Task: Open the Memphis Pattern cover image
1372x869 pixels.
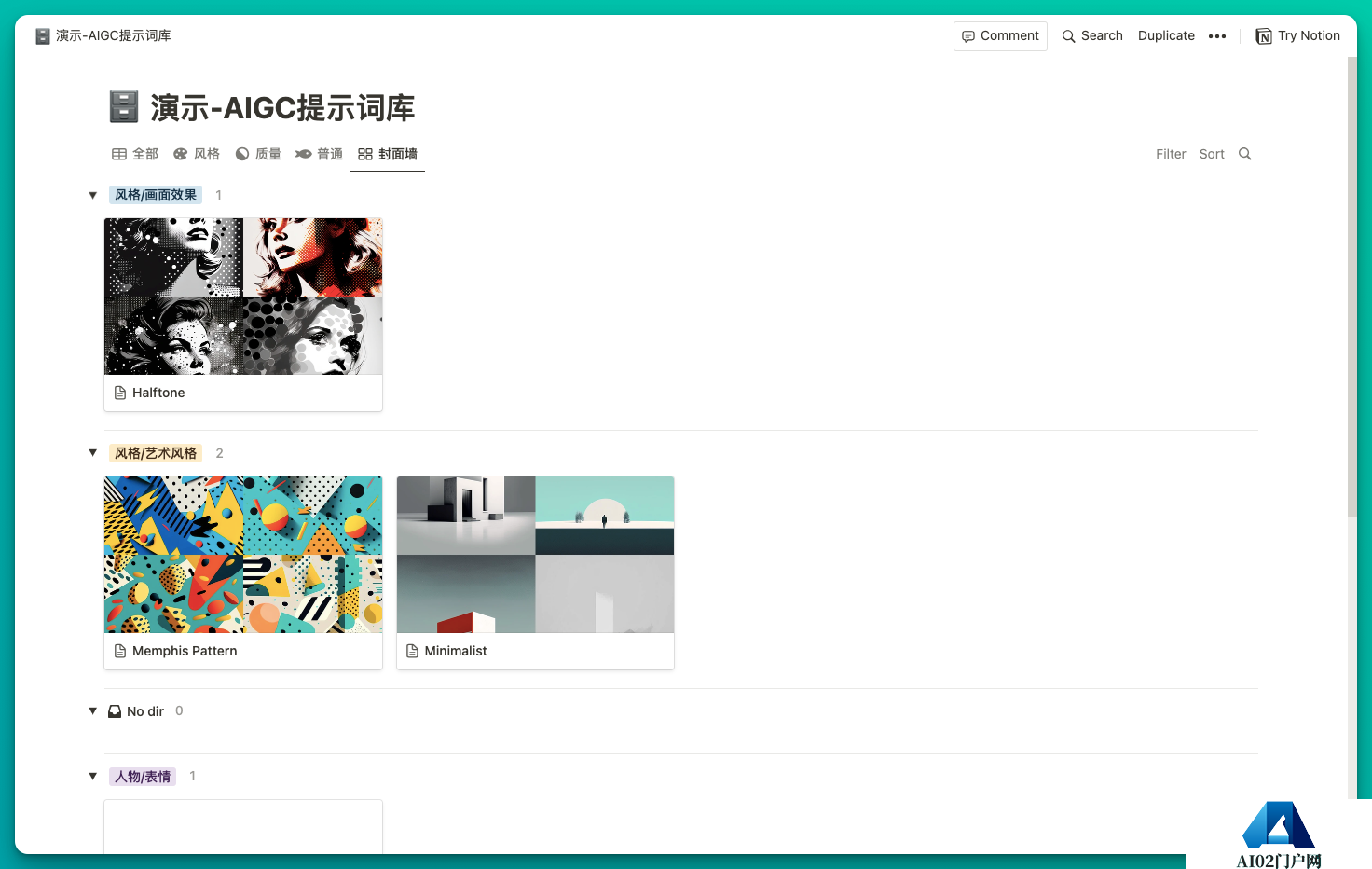Action: click(x=243, y=555)
